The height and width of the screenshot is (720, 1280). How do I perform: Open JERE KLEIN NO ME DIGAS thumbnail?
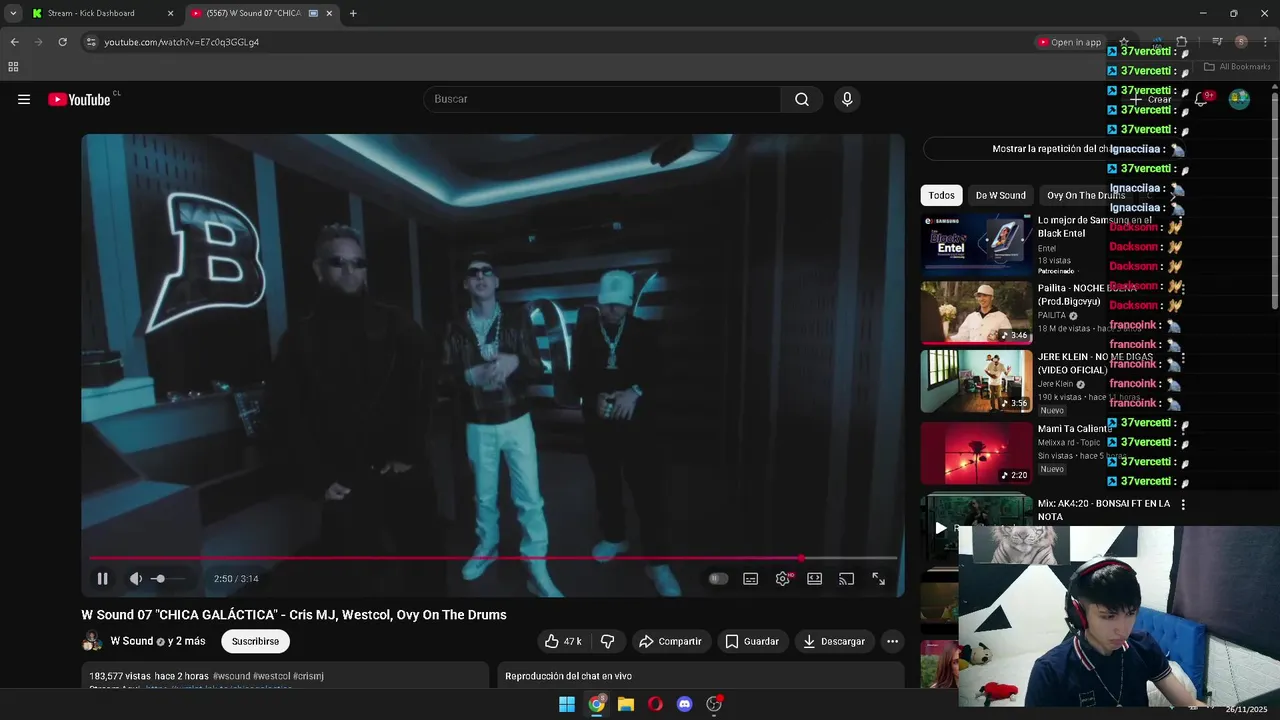click(976, 380)
